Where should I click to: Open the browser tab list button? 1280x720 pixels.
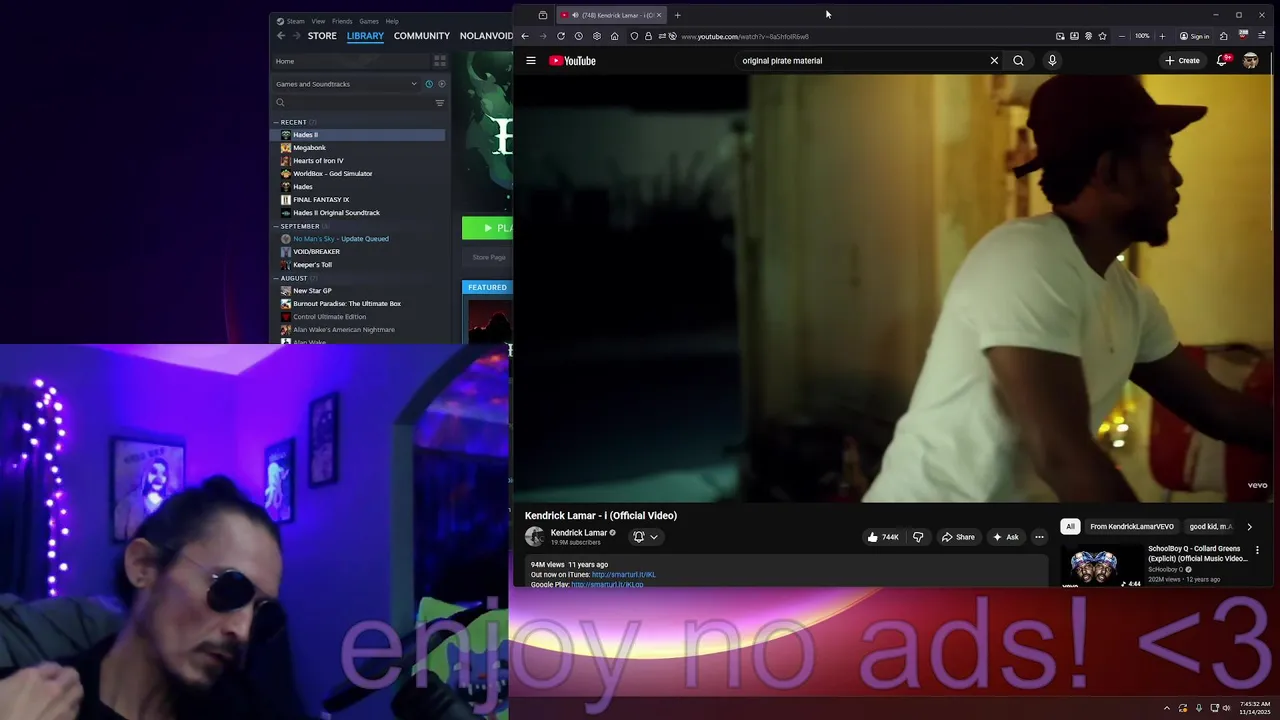(543, 15)
